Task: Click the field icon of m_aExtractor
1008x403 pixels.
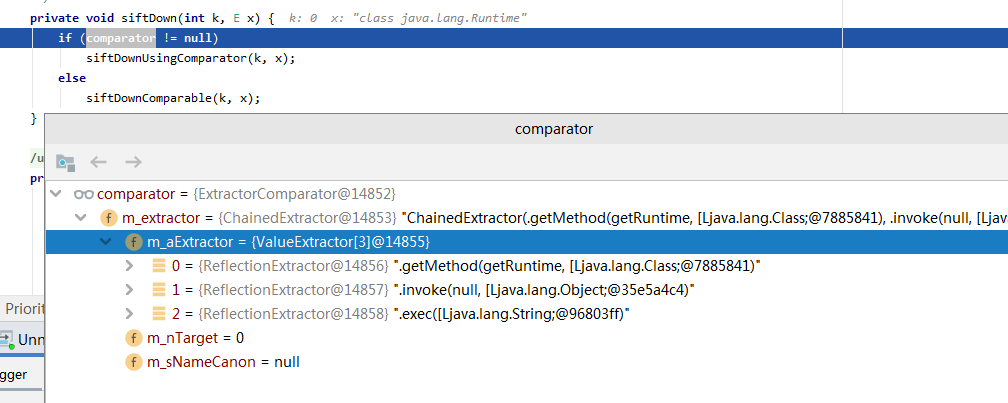Action: tap(133, 242)
